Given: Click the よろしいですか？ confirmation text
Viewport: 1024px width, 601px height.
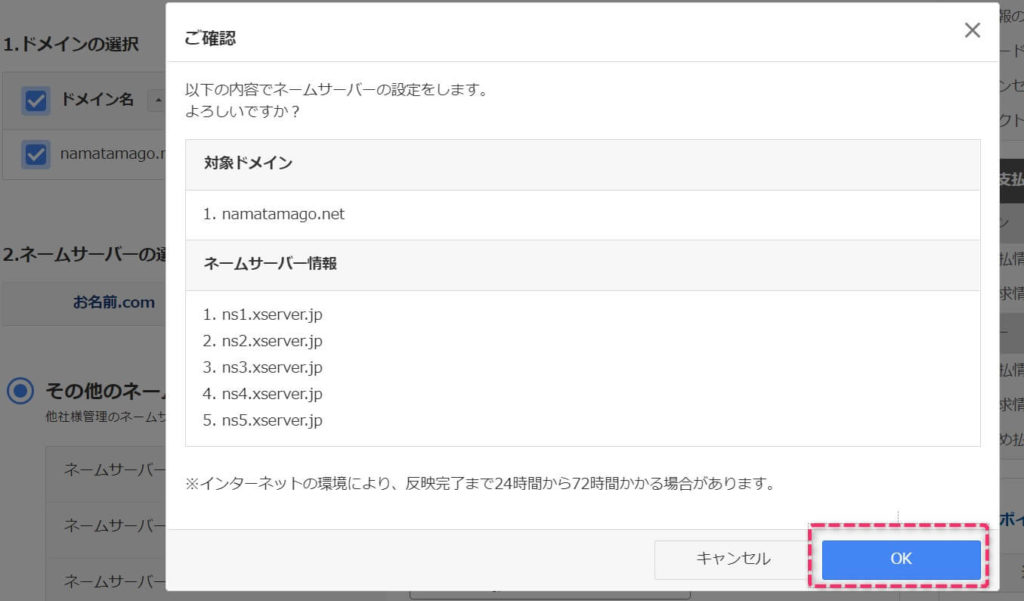Looking at the screenshot, I should pyautogui.click(x=243, y=112).
